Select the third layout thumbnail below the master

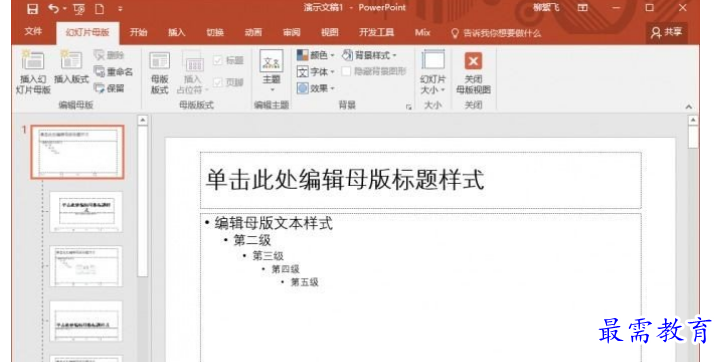pos(86,321)
